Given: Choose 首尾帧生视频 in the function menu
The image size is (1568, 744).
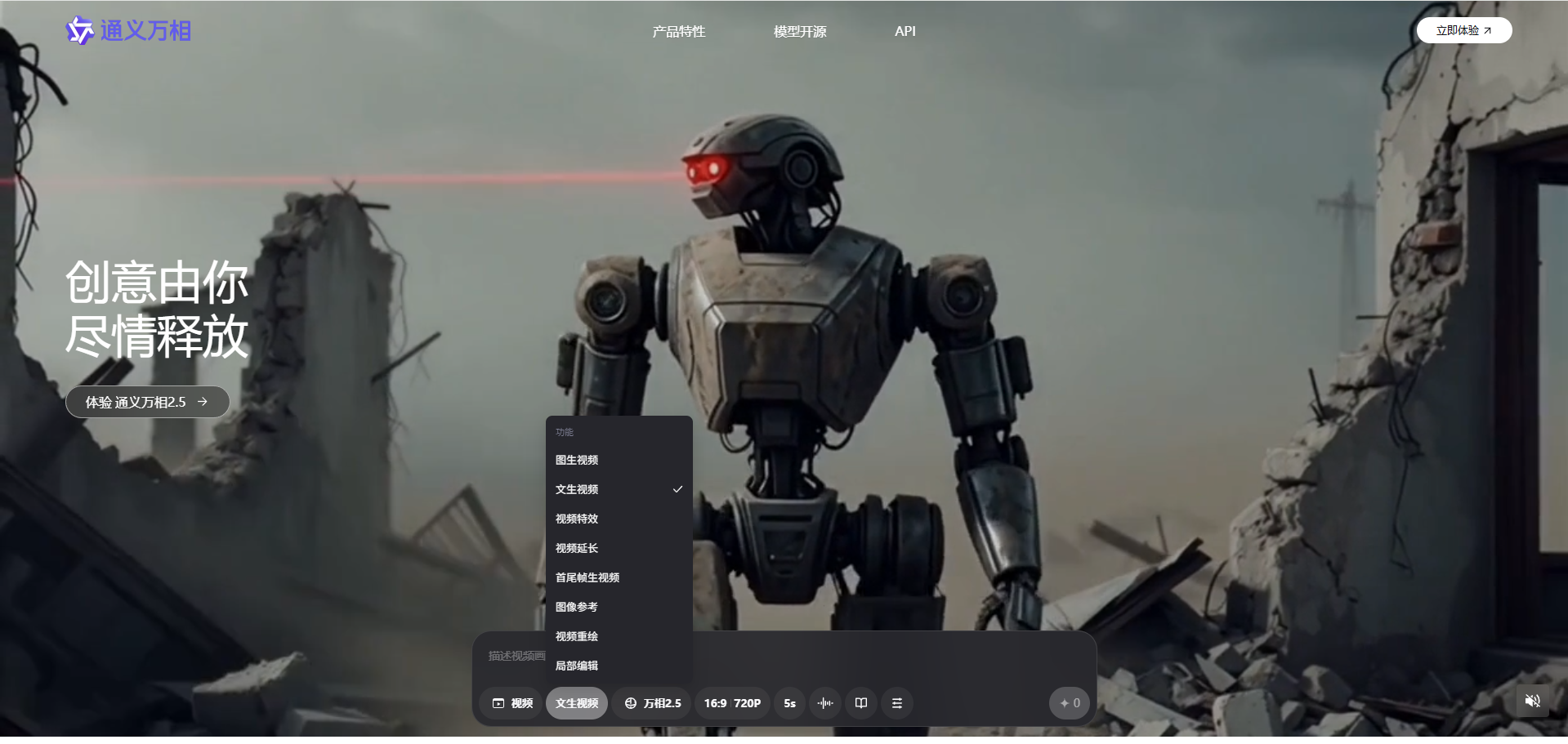Looking at the screenshot, I should click(587, 577).
